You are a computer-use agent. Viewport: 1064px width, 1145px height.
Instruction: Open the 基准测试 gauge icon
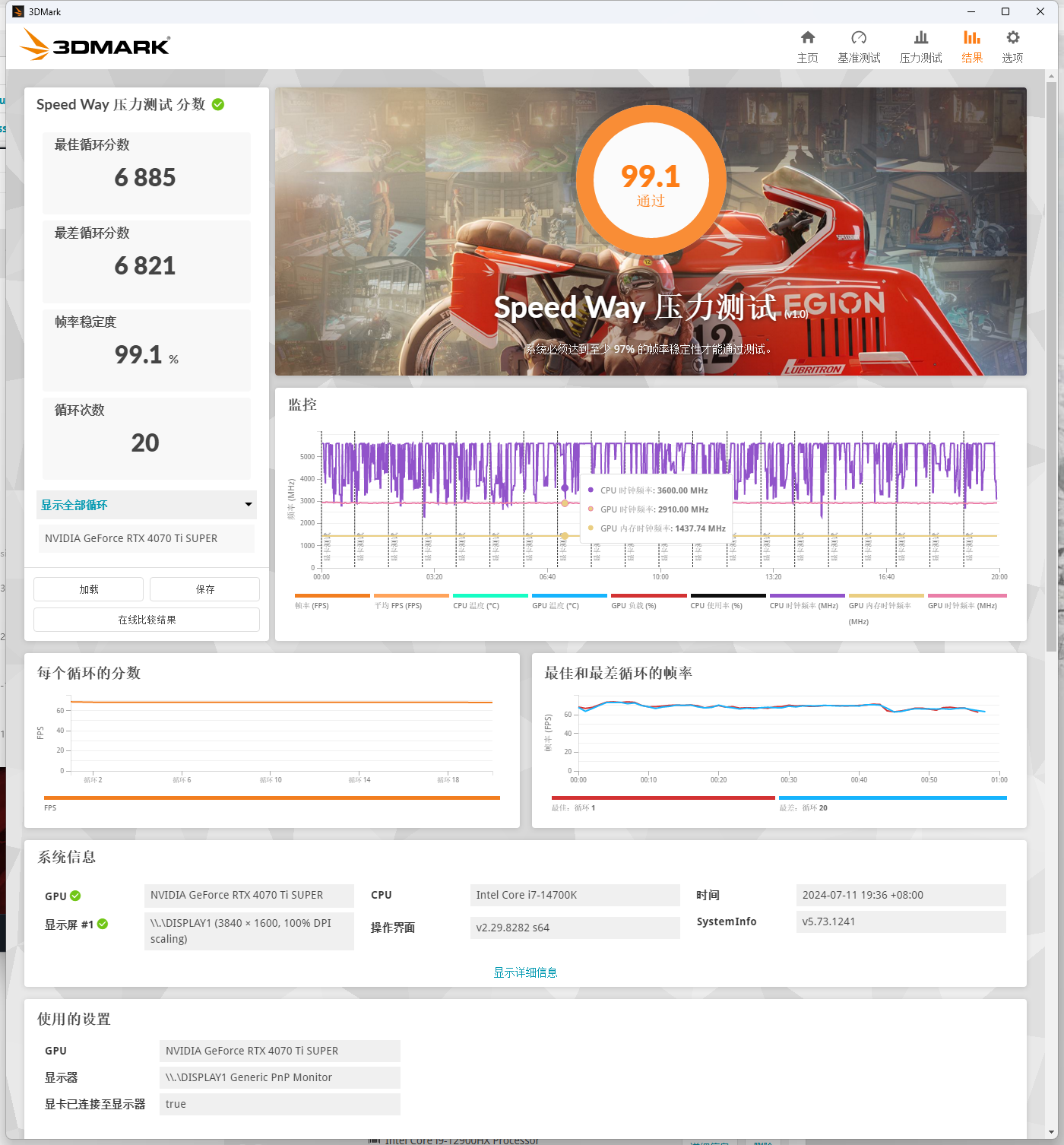tap(859, 45)
